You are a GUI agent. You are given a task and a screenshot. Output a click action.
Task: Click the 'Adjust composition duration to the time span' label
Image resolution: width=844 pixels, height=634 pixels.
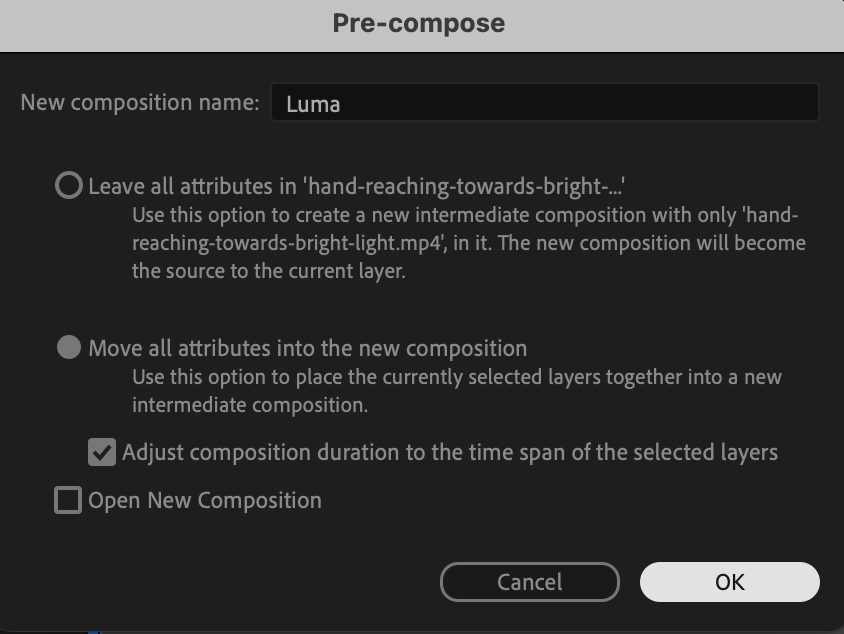click(449, 452)
